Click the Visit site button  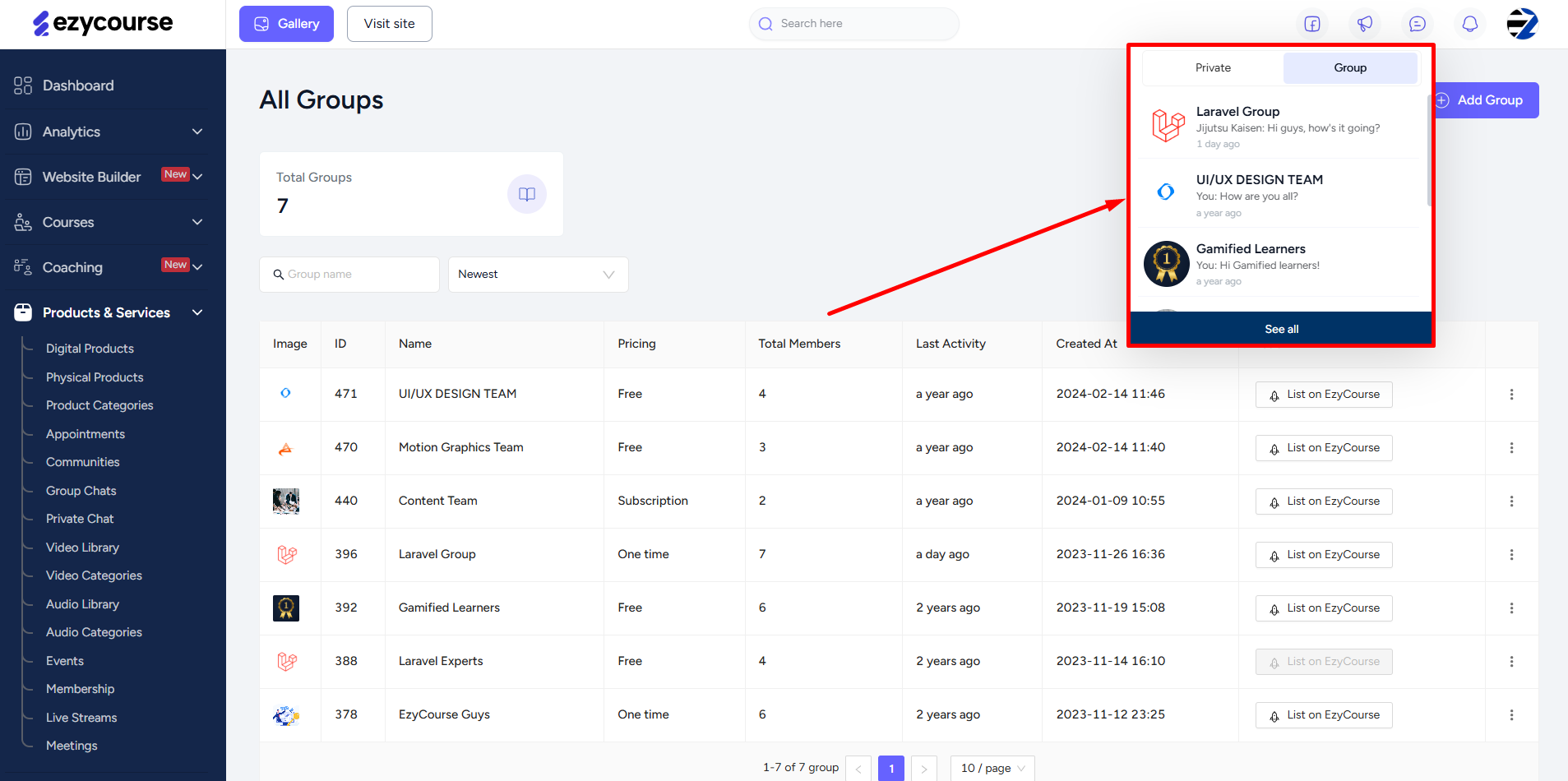pyautogui.click(x=390, y=24)
